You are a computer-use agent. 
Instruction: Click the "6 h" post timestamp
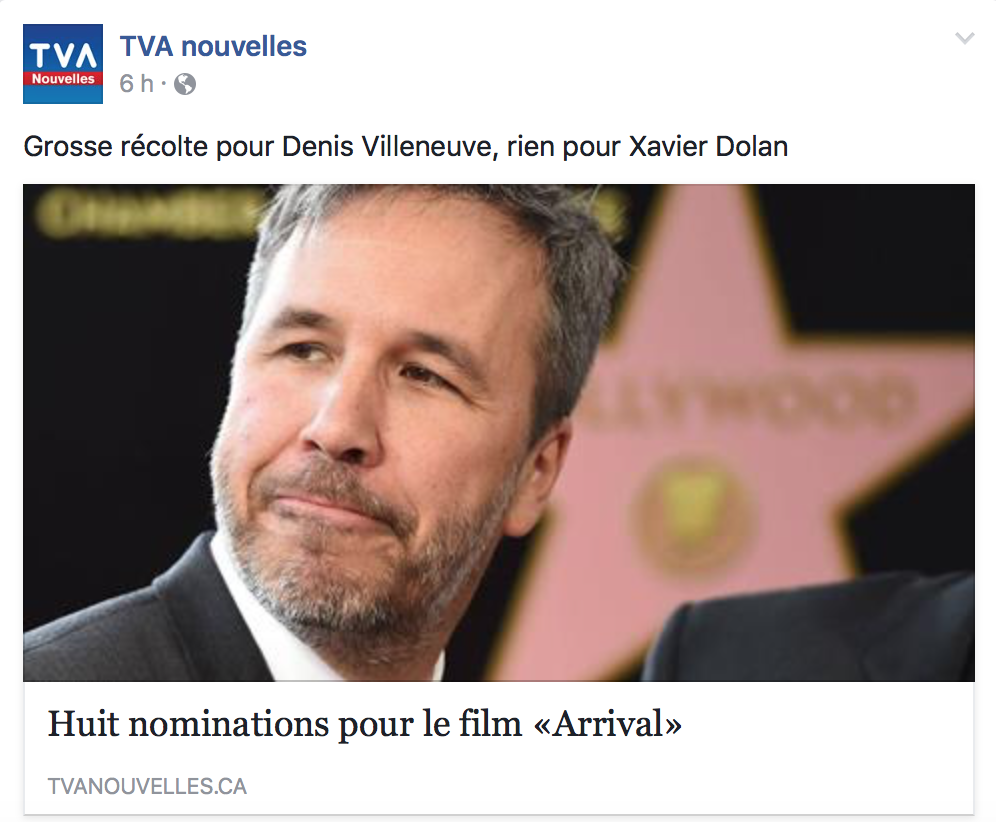tap(137, 84)
